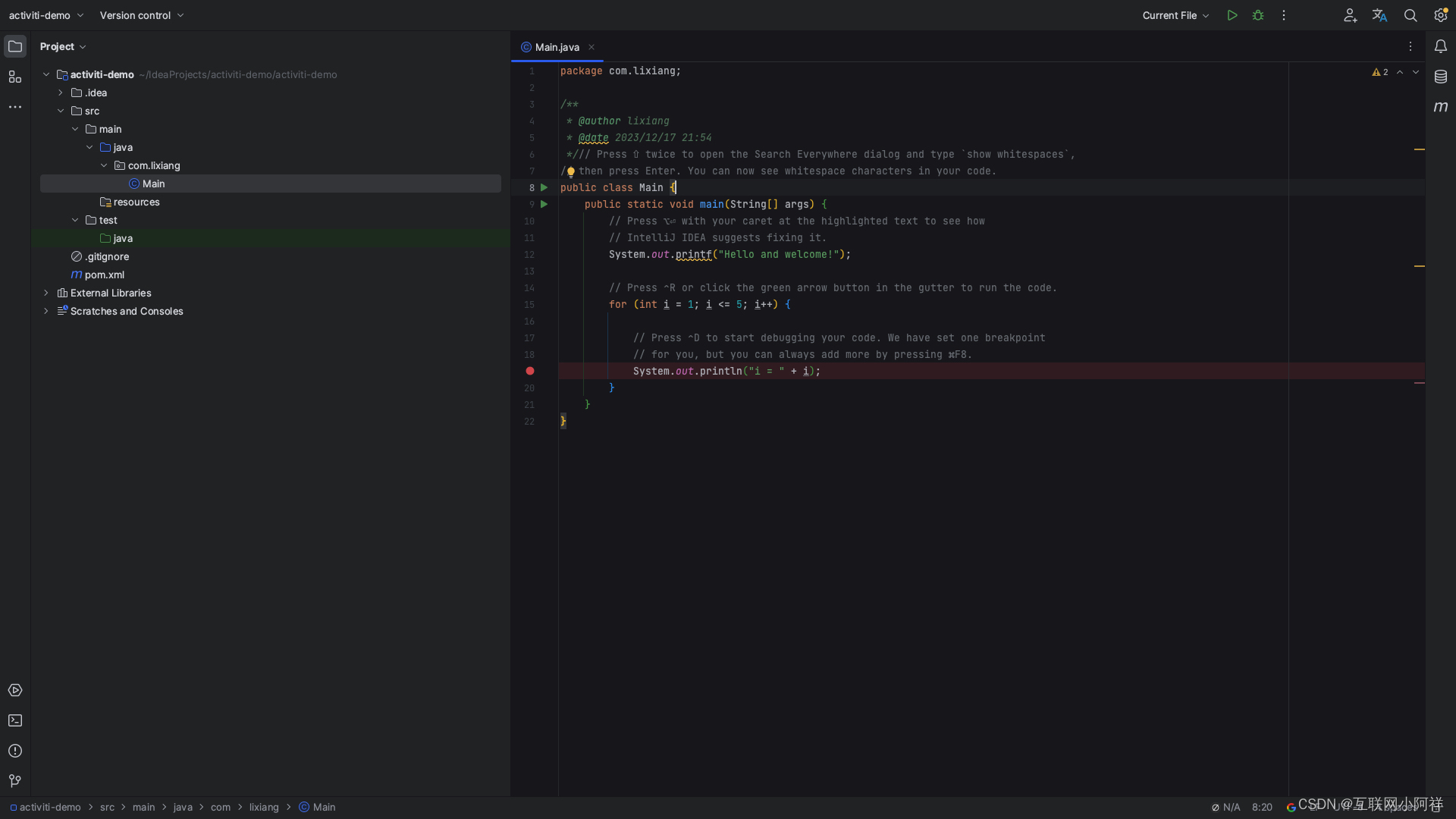Viewport: 1456px width, 819px height.
Task: Open the Terminal tool window icon
Action: click(15, 720)
